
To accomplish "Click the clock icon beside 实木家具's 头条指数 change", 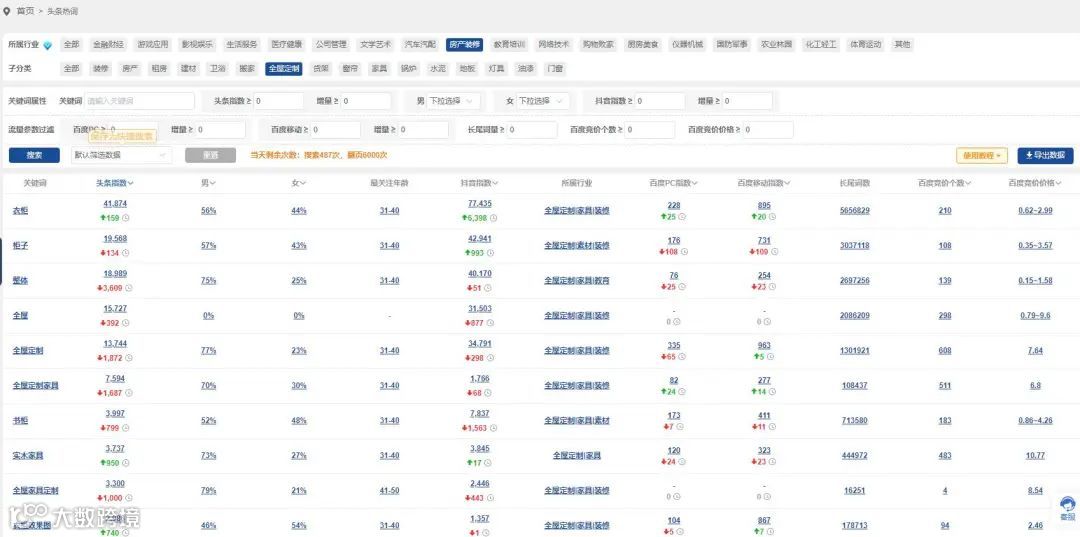I will click(126, 463).
